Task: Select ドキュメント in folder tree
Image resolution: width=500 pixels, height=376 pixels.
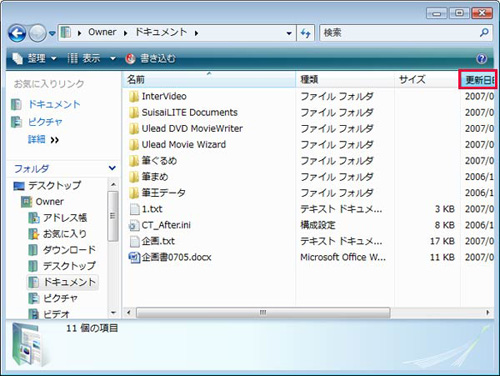Action: [69, 282]
